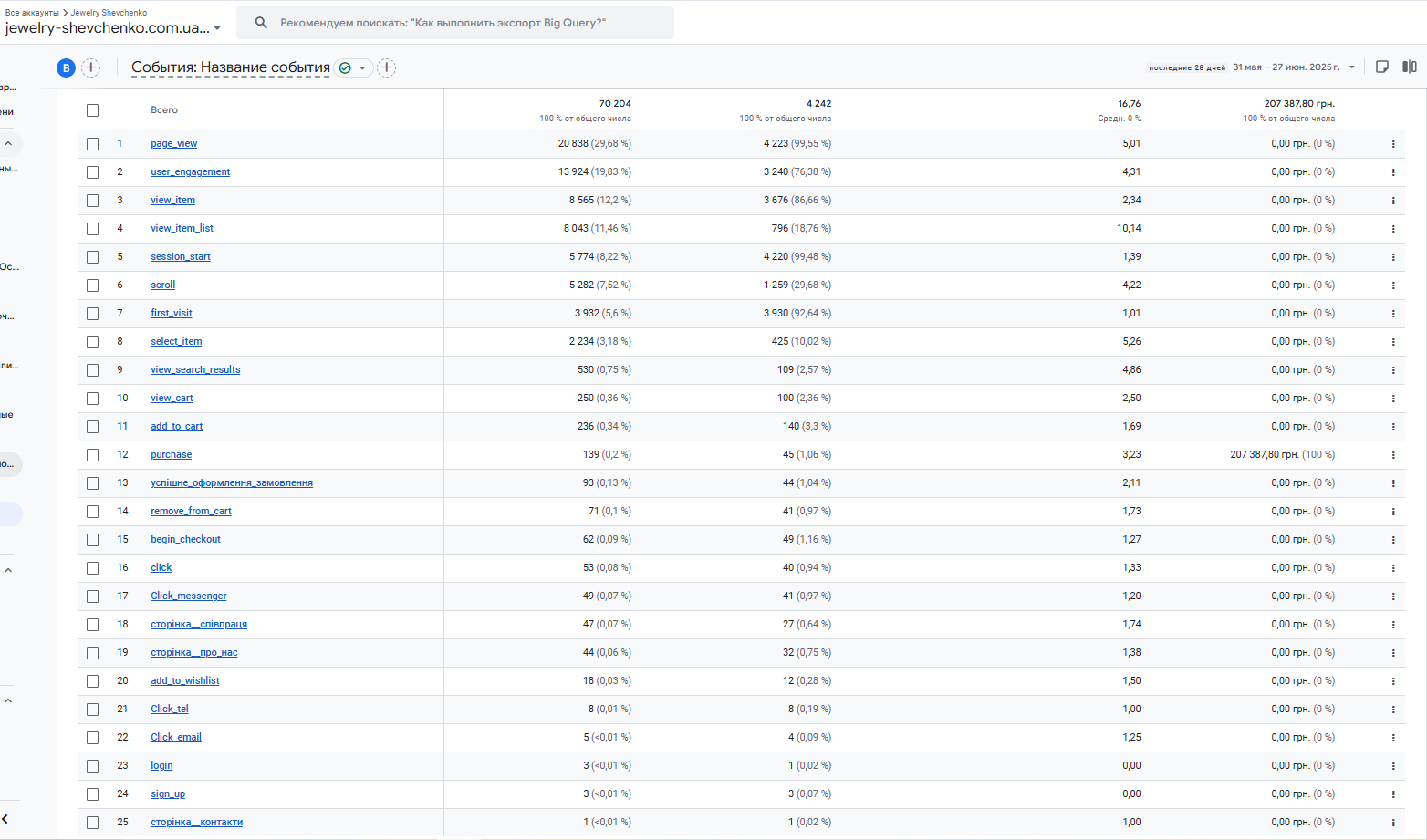Open dropdown arrow next to report title
Image resolution: width=1427 pixels, height=840 pixels.
(362, 68)
